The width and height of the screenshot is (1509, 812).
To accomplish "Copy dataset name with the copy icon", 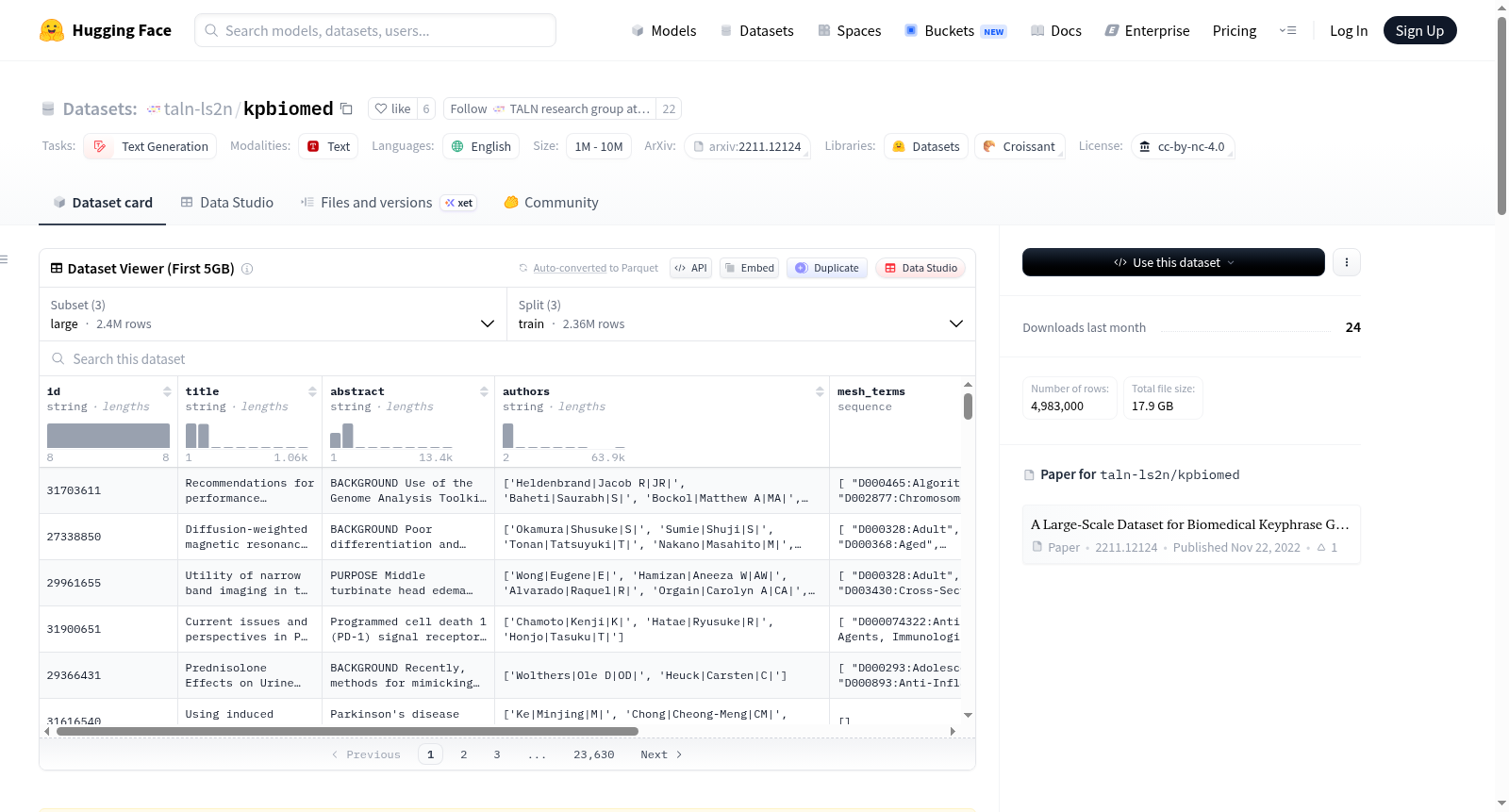I will 346,108.
